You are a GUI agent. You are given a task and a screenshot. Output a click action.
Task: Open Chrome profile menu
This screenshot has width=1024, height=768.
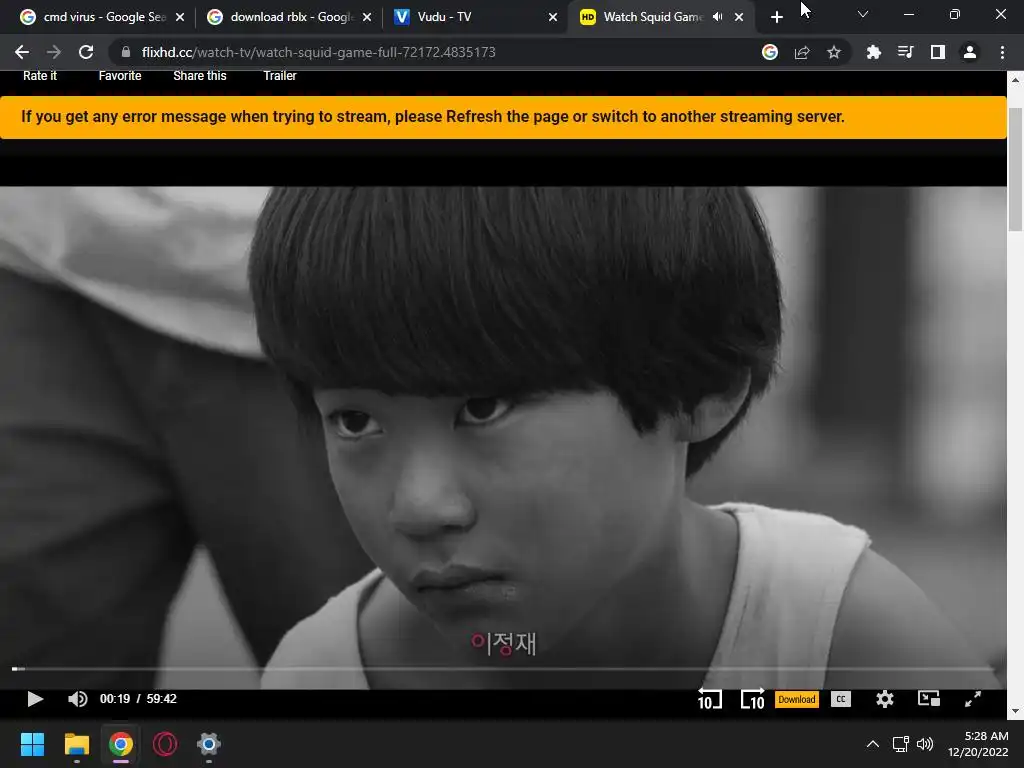point(970,52)
